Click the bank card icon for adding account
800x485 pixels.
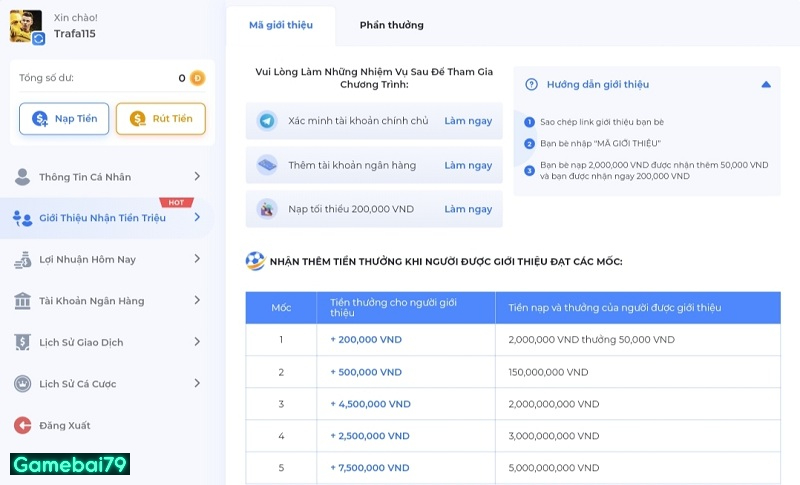(267, 165)
